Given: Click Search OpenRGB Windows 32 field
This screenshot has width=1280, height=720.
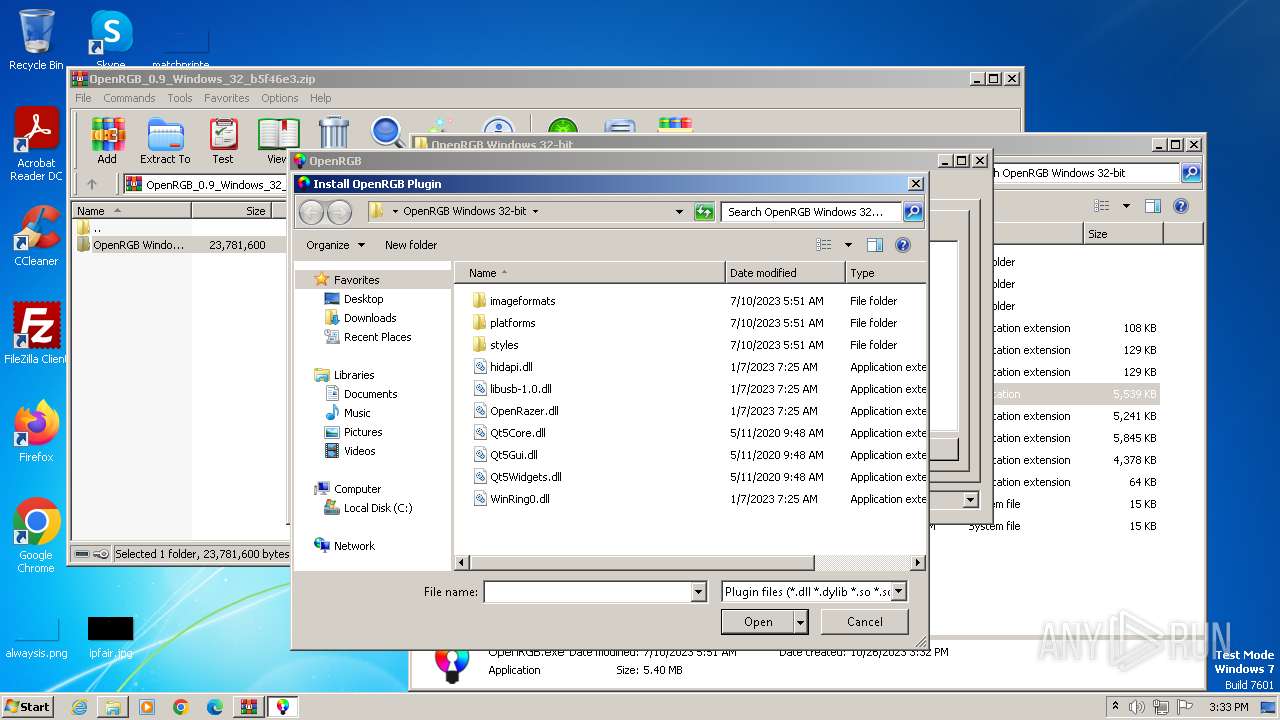Looking at the screenshot, I should (811, 212).
